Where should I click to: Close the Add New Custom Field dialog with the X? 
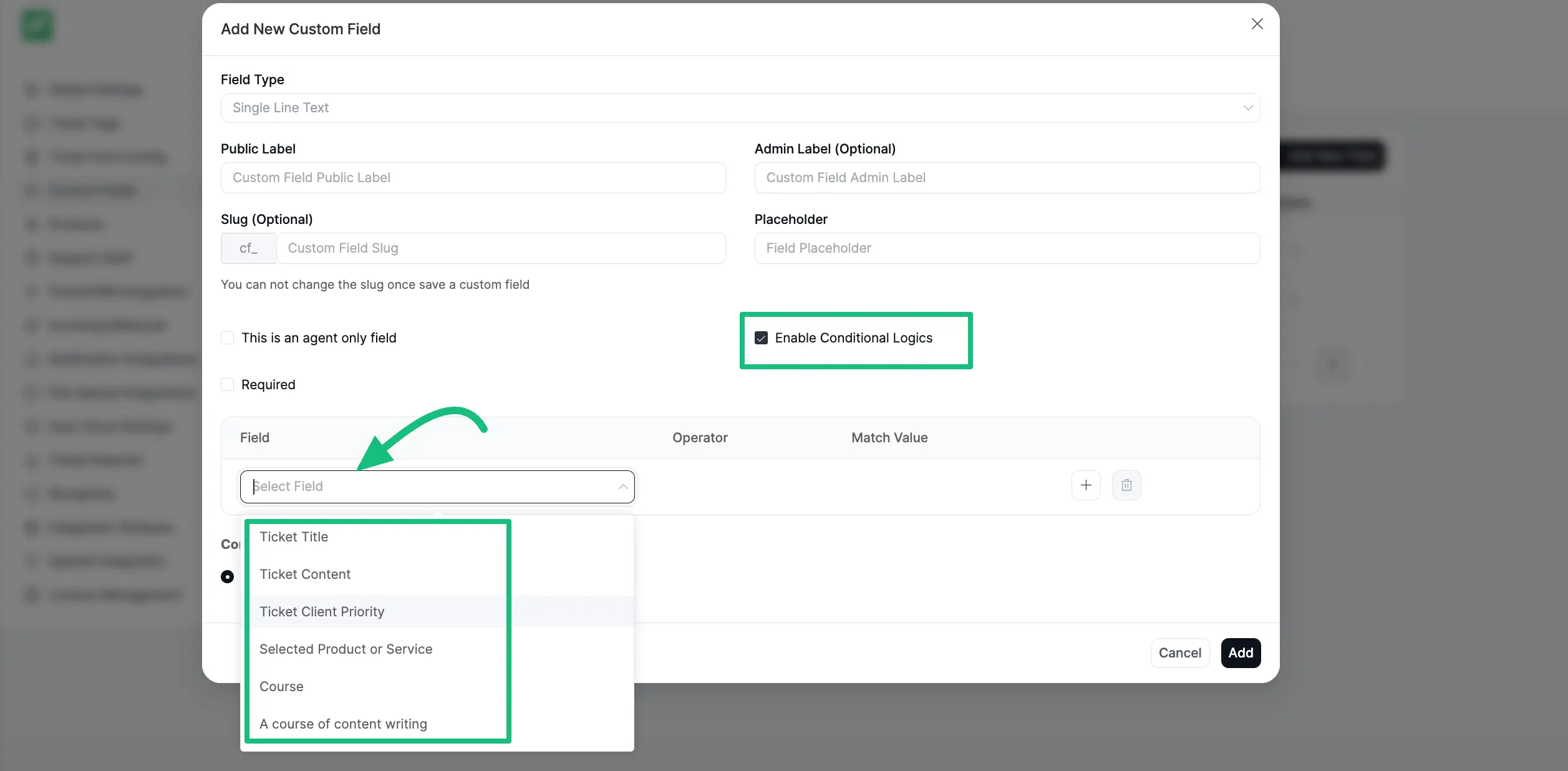[1257, 24]
